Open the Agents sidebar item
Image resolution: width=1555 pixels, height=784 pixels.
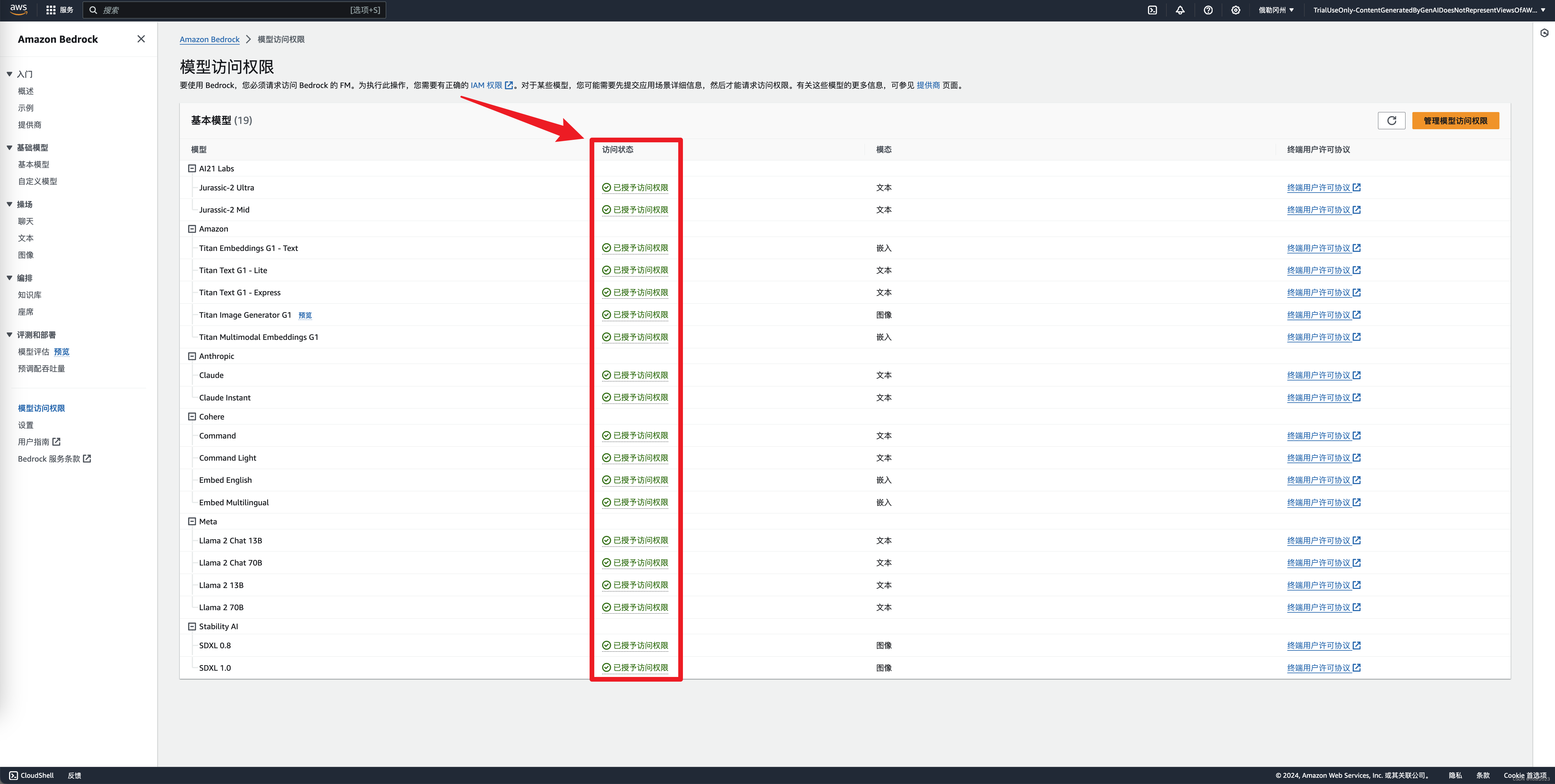pyautogui.click(x=26, y=312)
